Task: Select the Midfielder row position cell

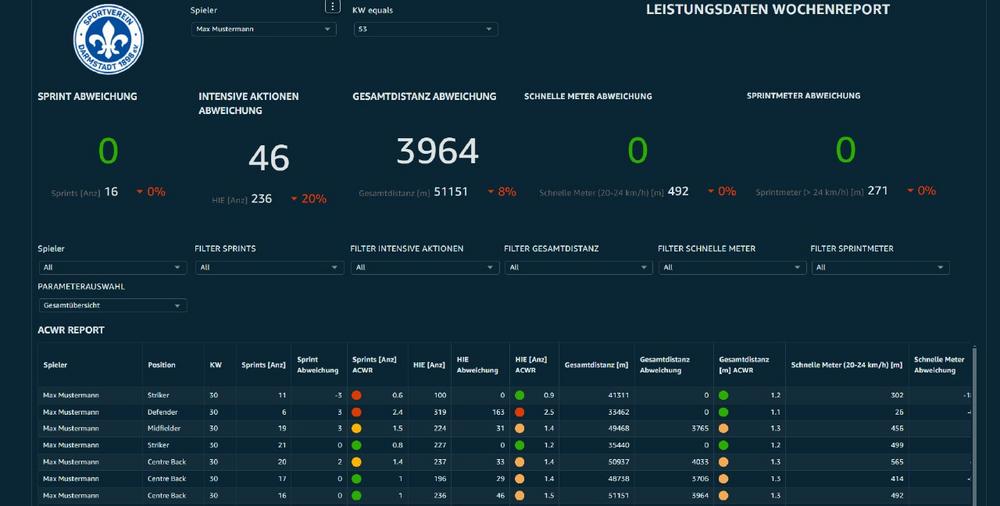Action: (164, 429)
